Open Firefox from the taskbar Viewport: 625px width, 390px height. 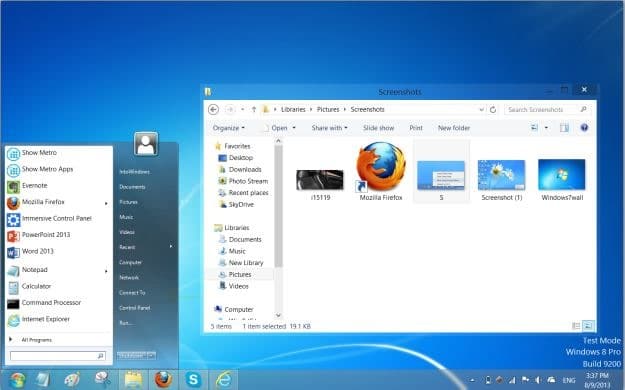[x=163, y=380]
